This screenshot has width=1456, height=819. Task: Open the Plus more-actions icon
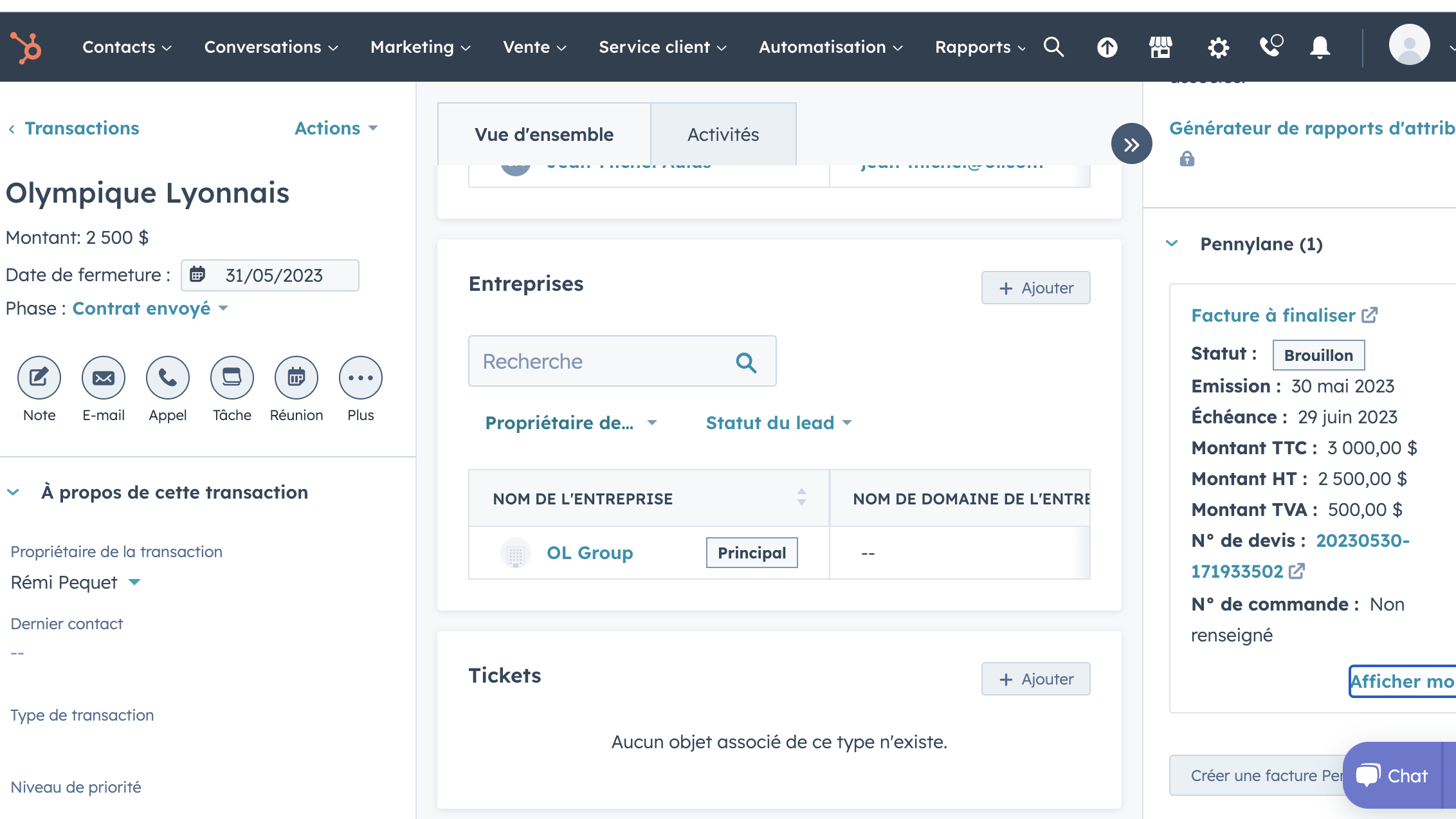361,378
